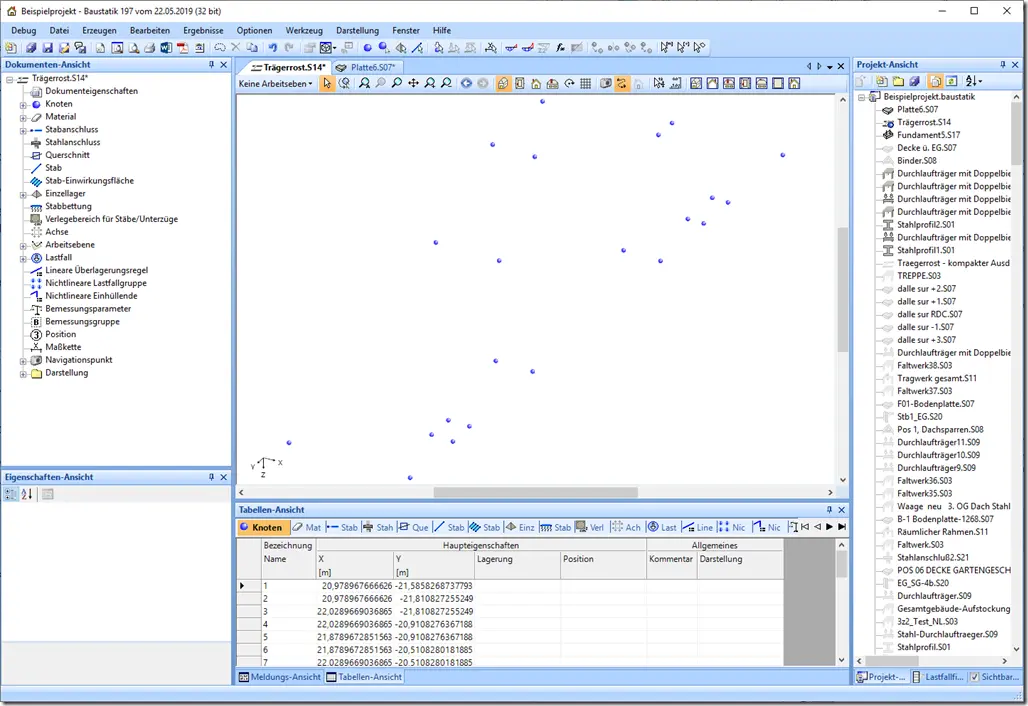Toggle pin on Tabellen-Ansicht panel

tap(829, 509)
